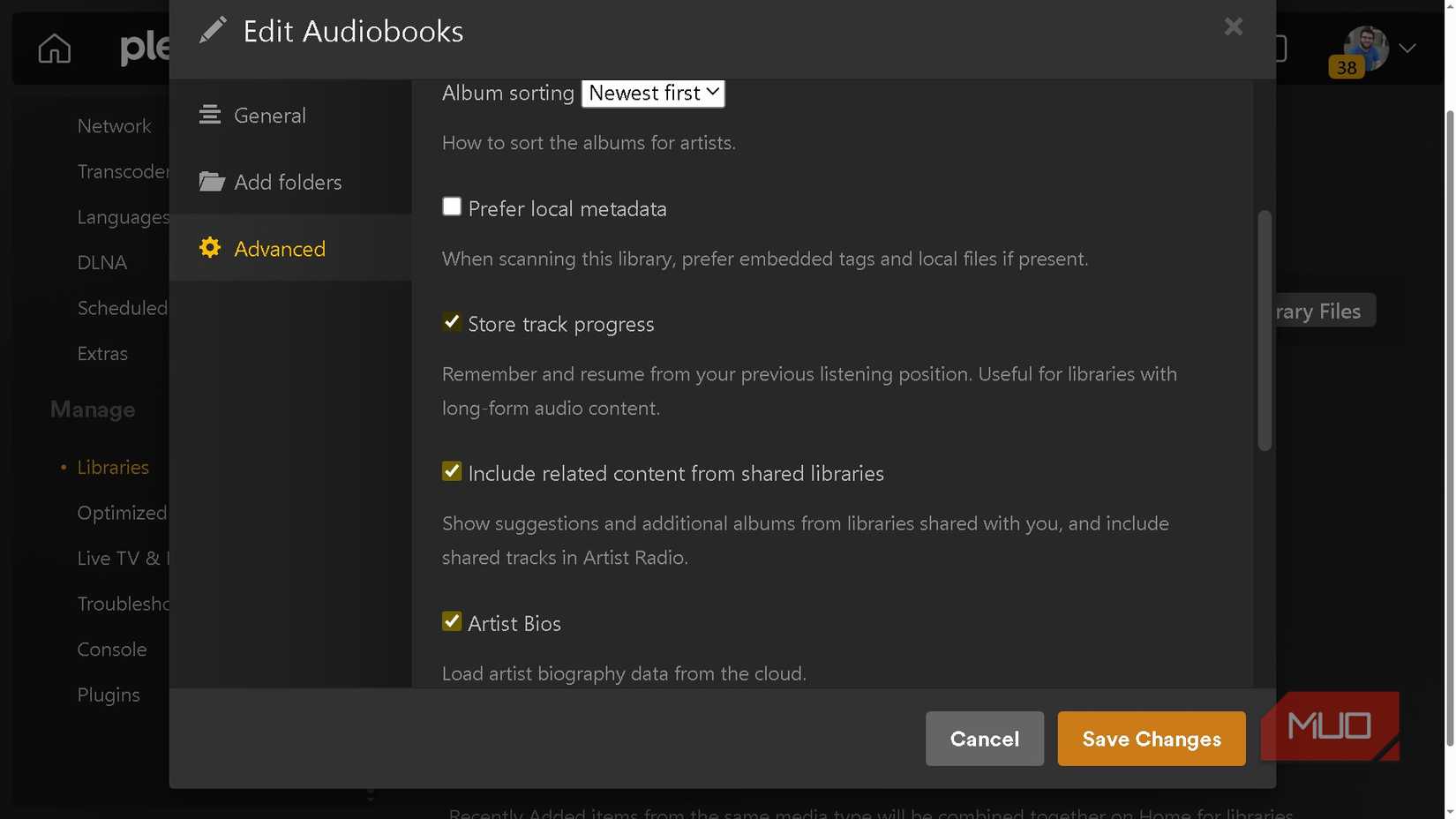The image size is (1456, 819).
Task: Click the Plex home icon
Action: [54, 49]
